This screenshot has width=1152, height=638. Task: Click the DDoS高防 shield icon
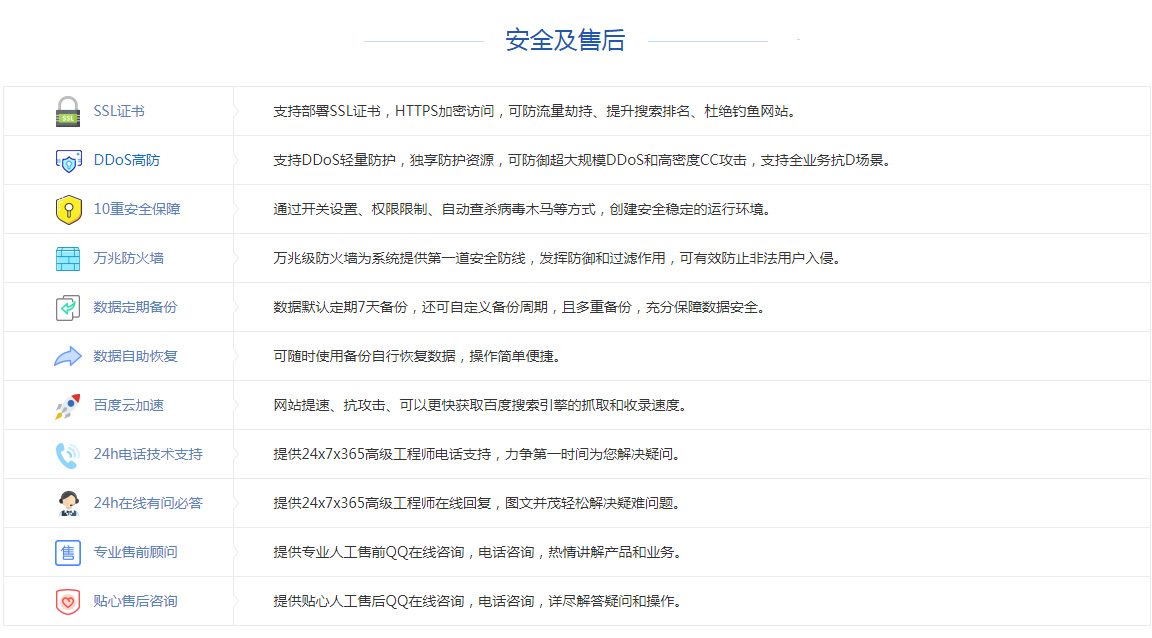pos(68,160)
